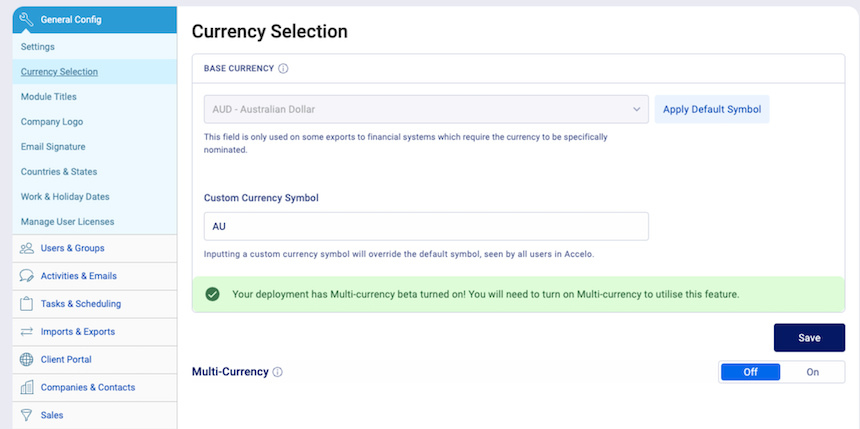Open the Company Logo settings page
Viewport: 860px width, 429px height.
tap(52, 122)
